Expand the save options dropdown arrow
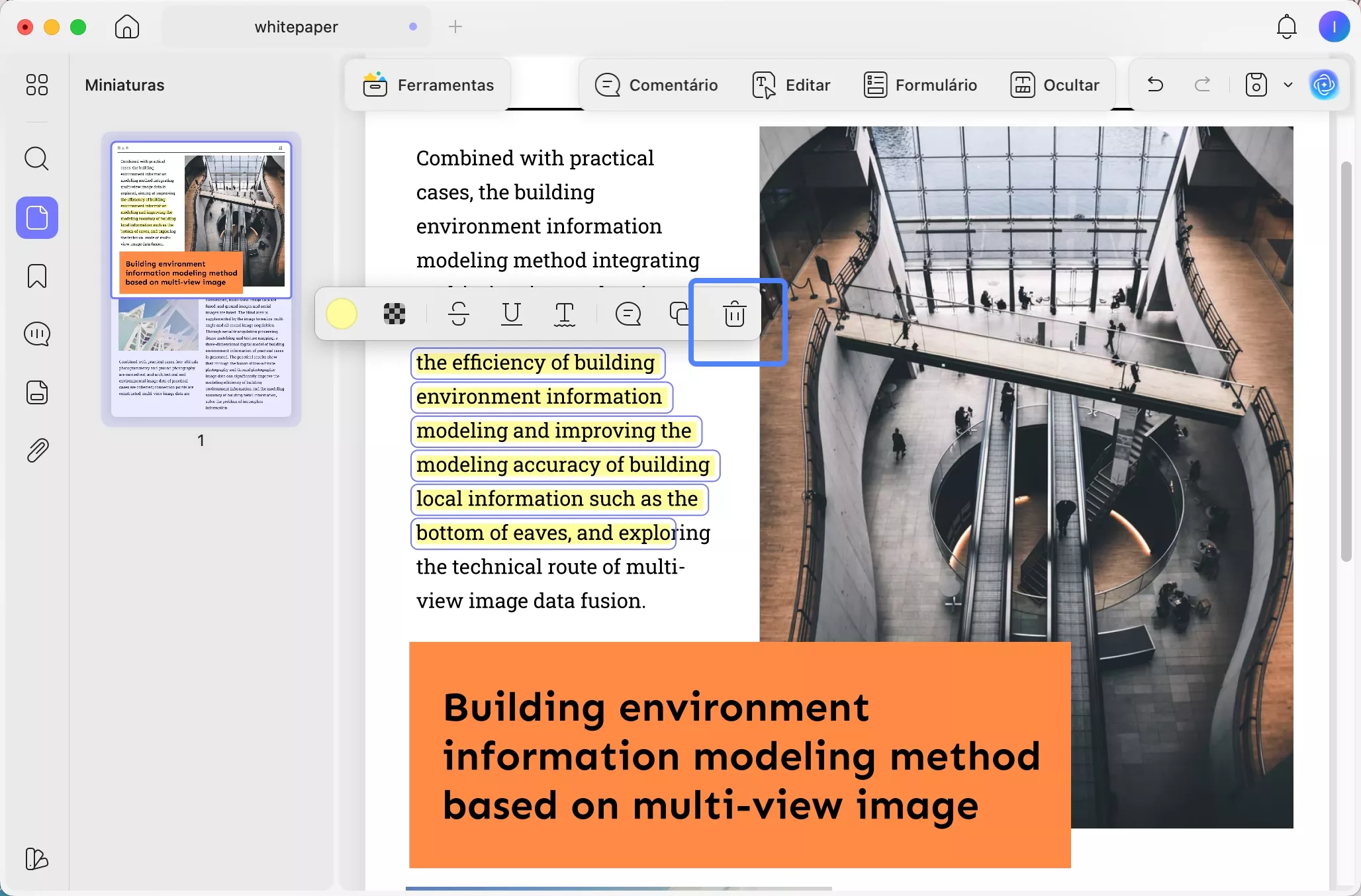This screenshot has width=1361, height=896. (1288, 85)
